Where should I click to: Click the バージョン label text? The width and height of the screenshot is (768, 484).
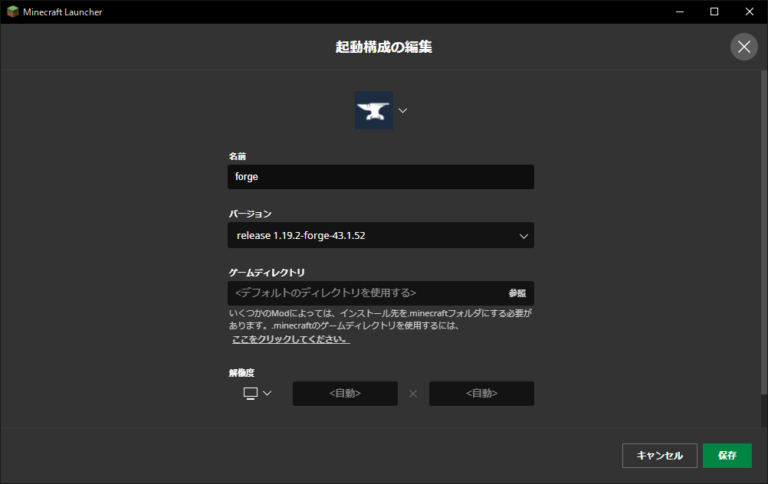[250, 214]
